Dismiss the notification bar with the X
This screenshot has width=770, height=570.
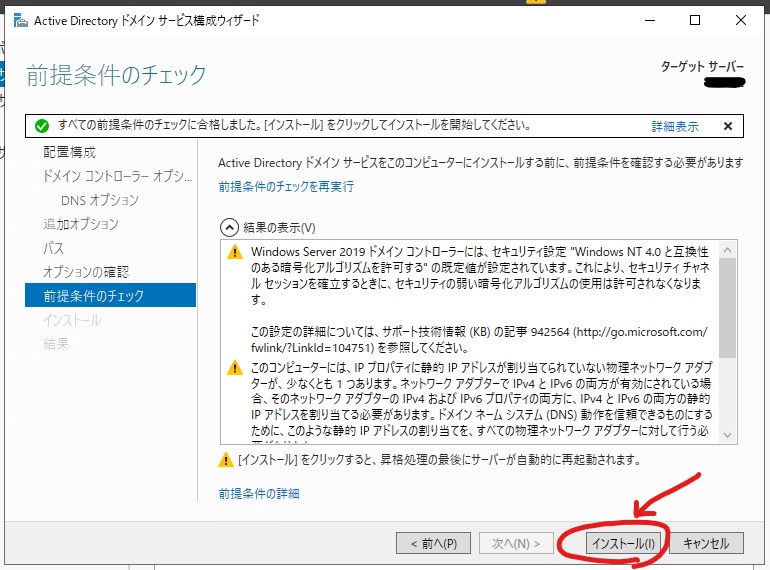pyautogui.click(x=728, y=126)
